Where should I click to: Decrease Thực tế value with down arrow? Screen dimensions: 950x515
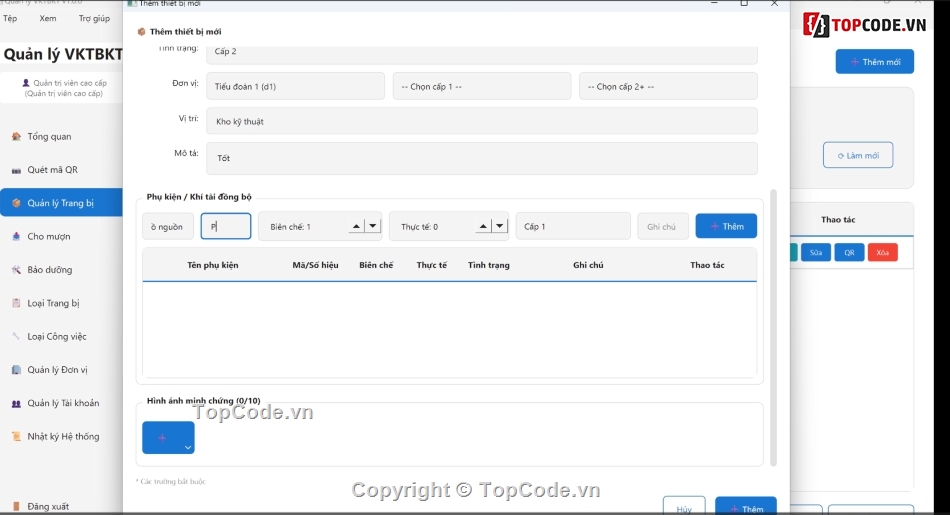coord(499,227)
